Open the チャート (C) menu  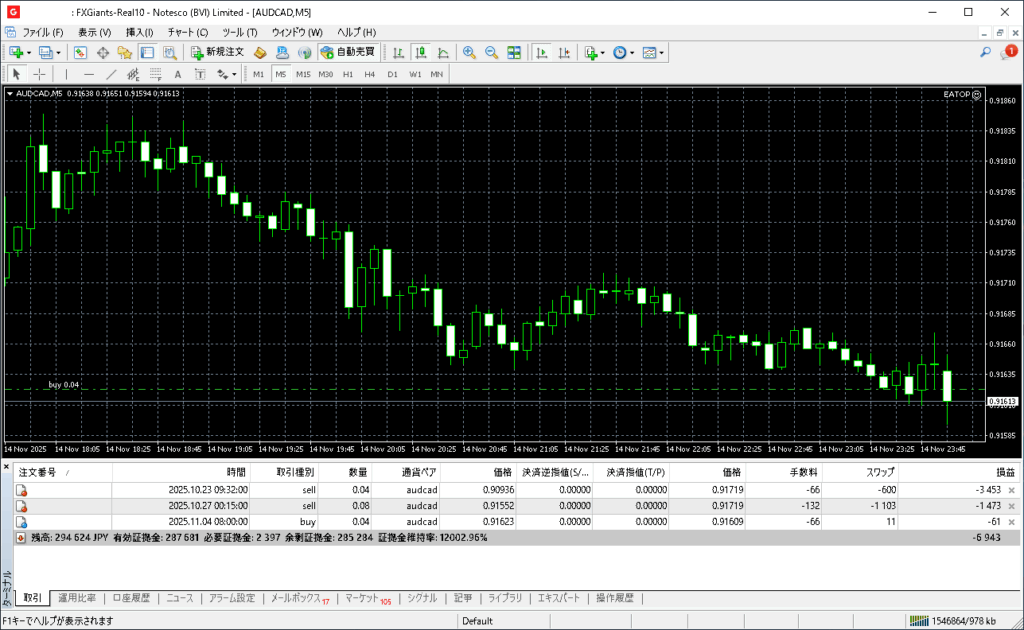(188, 32)
